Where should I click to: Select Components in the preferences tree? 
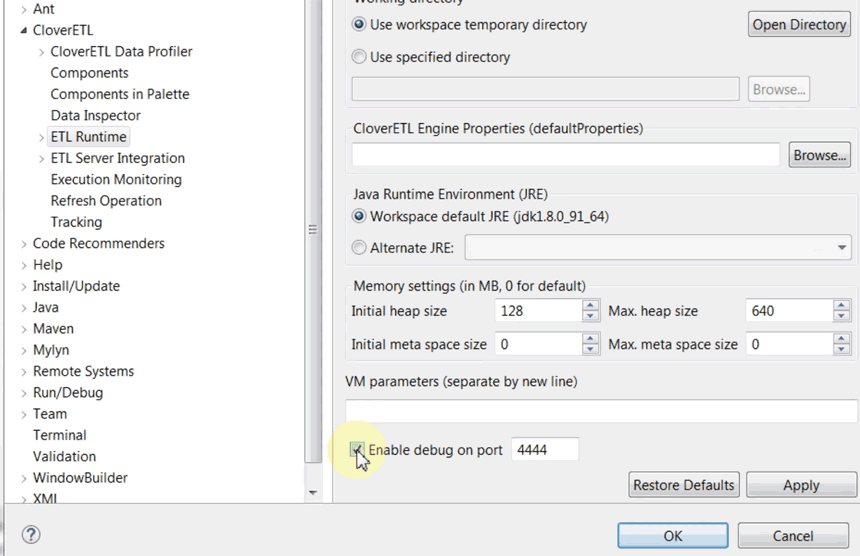coord(89,73)
